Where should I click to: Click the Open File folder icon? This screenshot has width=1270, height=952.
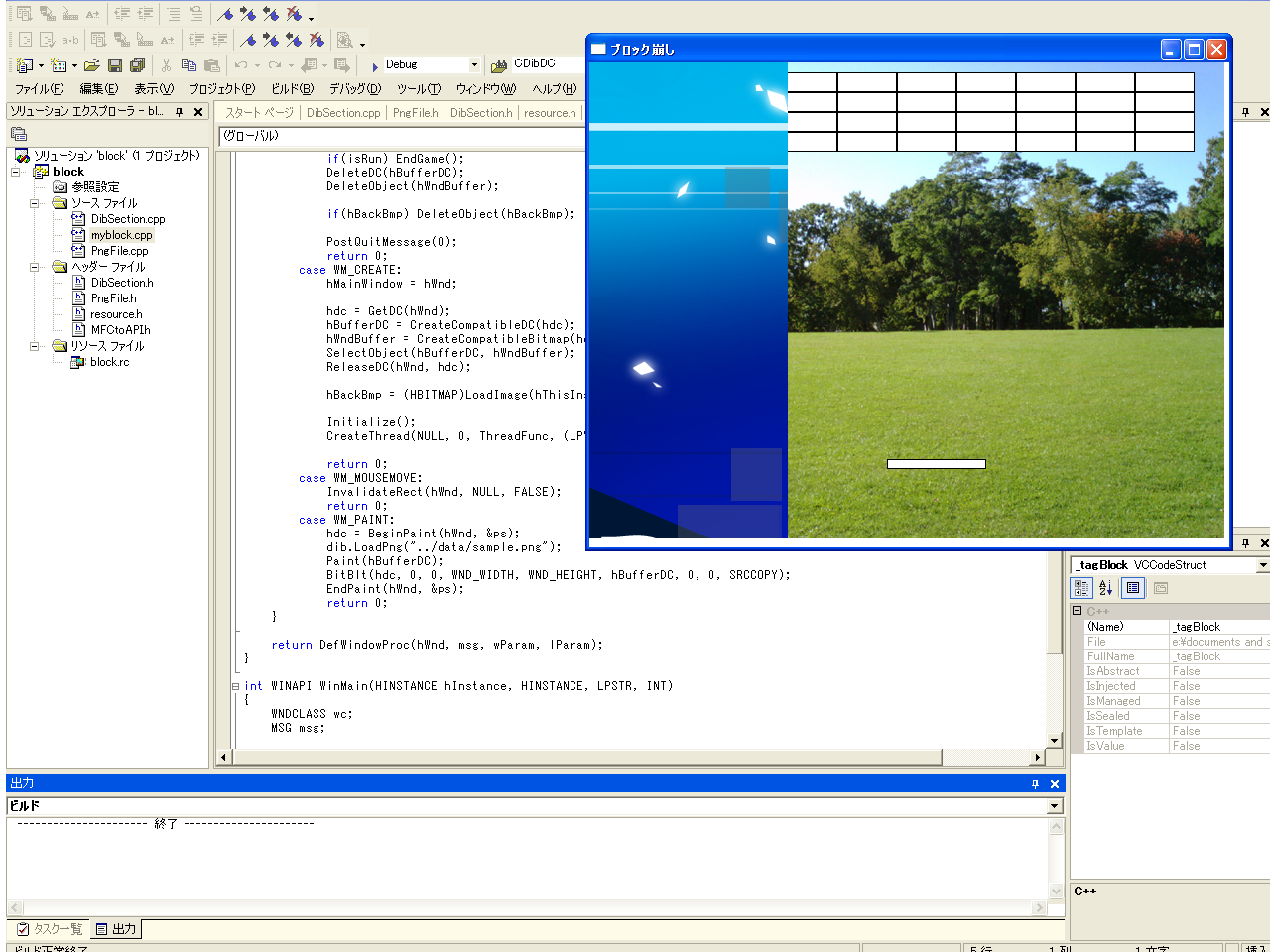(92, 65)
